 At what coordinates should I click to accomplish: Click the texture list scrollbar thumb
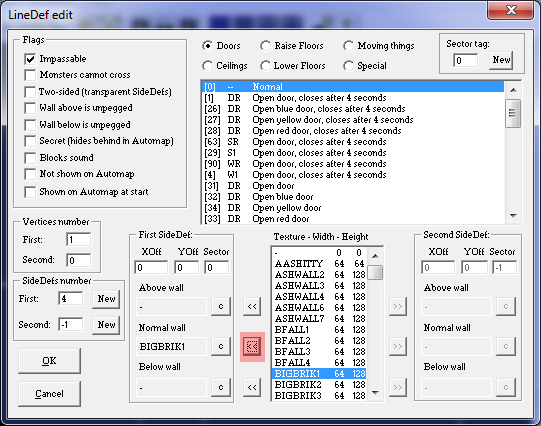point(376,272)
